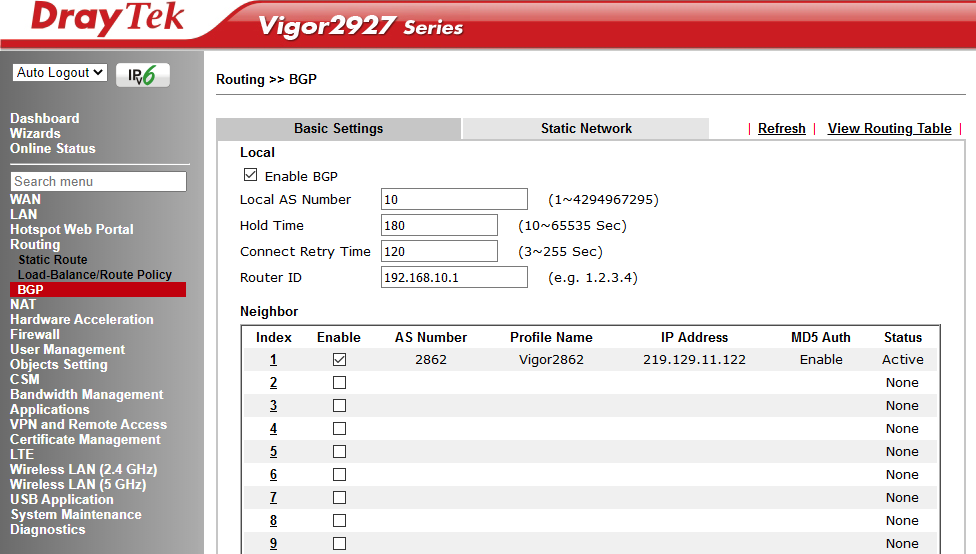This screenshot has width=976, height=554.
Task: Open the LTE menu
Action: (22, 454)
